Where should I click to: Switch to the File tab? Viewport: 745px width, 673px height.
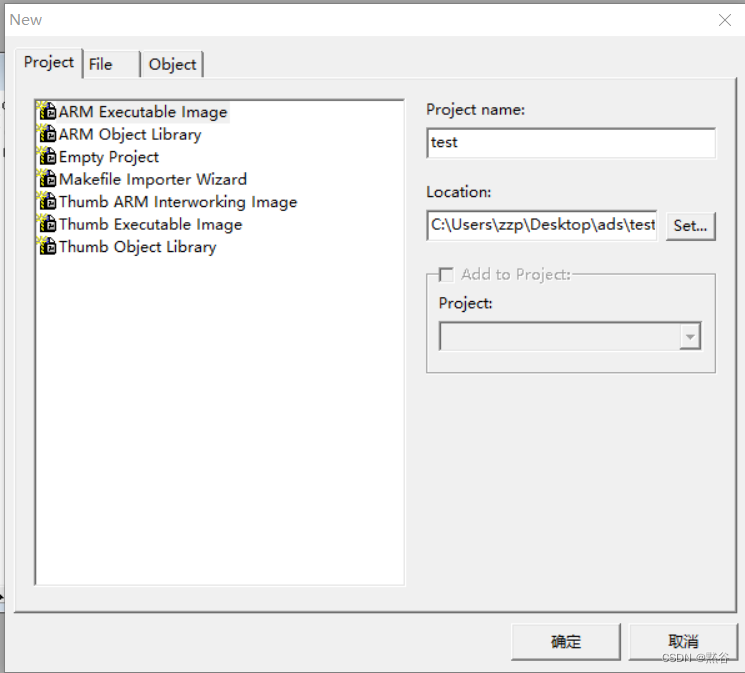click(112, 64)
